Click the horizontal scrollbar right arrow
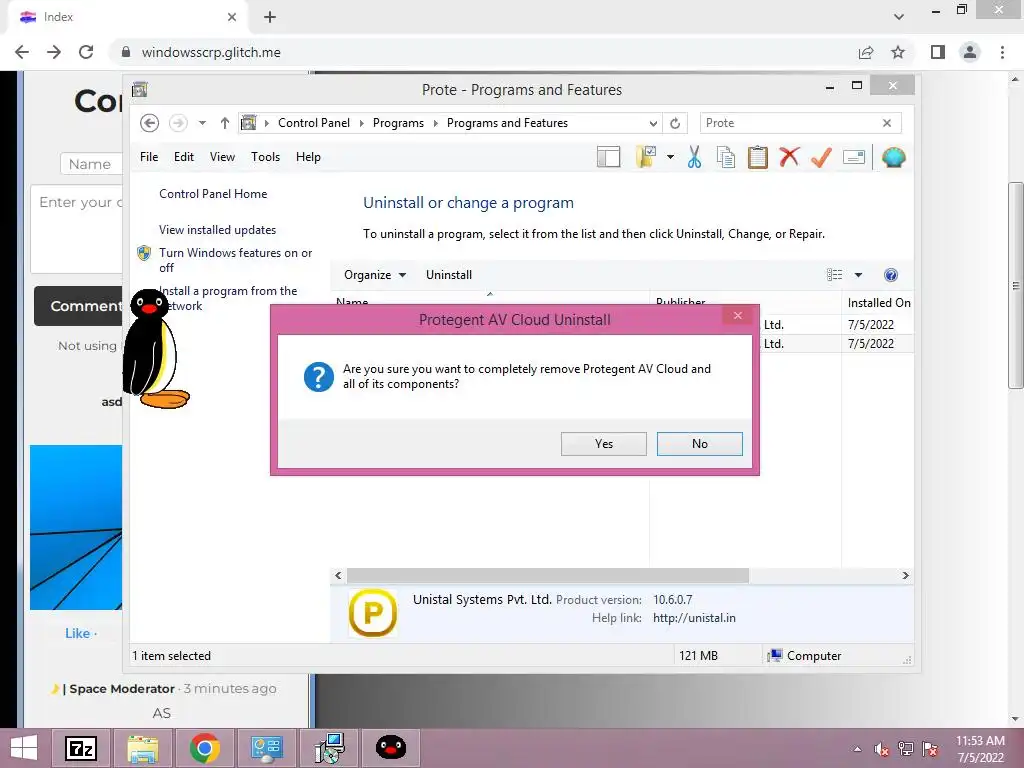The image size is (1024, 768). [x=905, y=575]
